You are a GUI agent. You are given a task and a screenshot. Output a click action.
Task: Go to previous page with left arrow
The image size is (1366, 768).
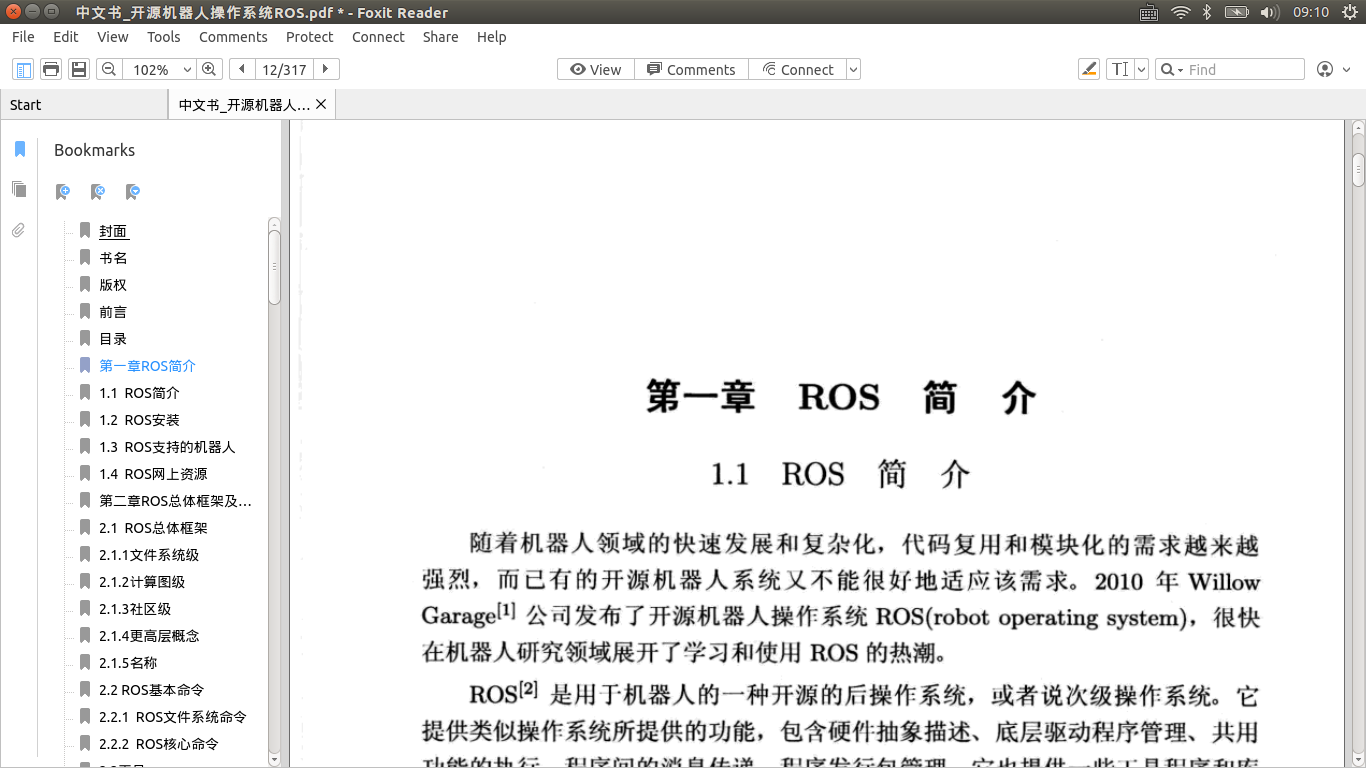tap(241, 69)
